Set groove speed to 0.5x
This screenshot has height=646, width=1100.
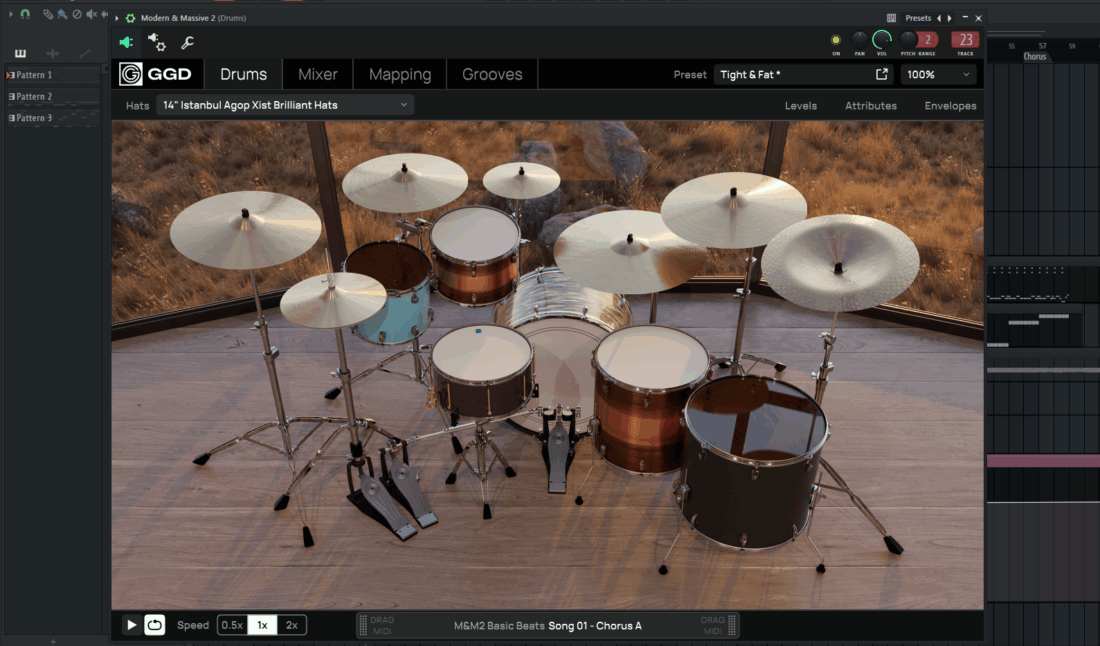pos(232,625)
